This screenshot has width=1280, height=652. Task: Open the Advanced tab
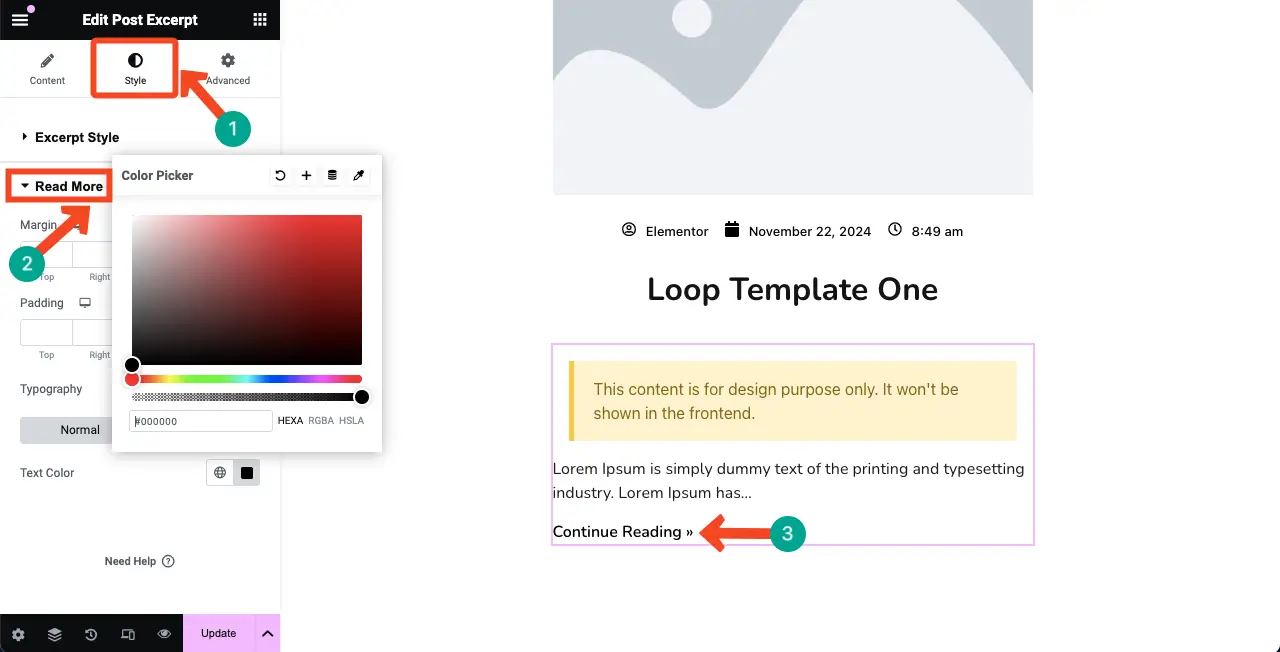[x=228, y=69]
